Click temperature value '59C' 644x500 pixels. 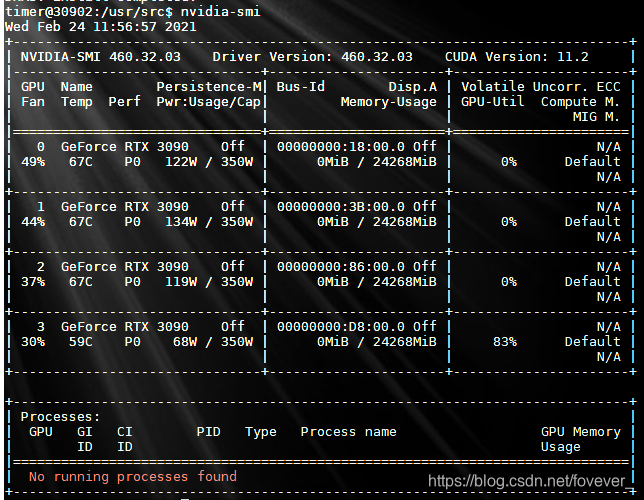coord(81,342)
